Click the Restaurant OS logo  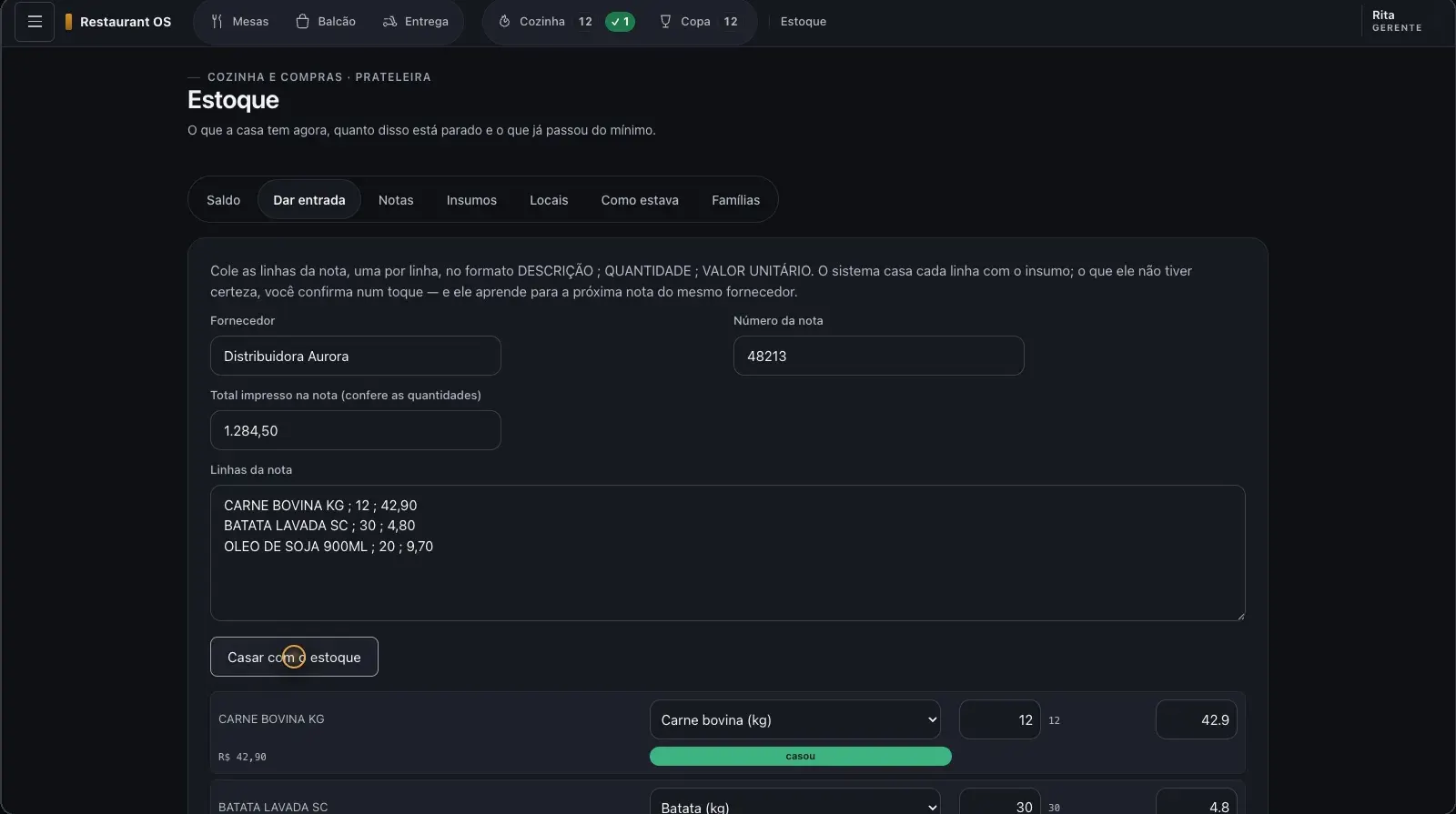[118, 22]
